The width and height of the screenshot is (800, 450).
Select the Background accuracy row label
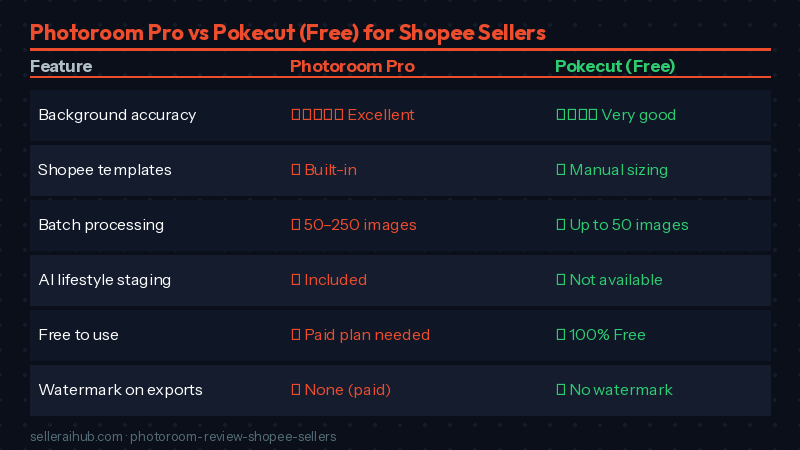[x=117, y=115]
